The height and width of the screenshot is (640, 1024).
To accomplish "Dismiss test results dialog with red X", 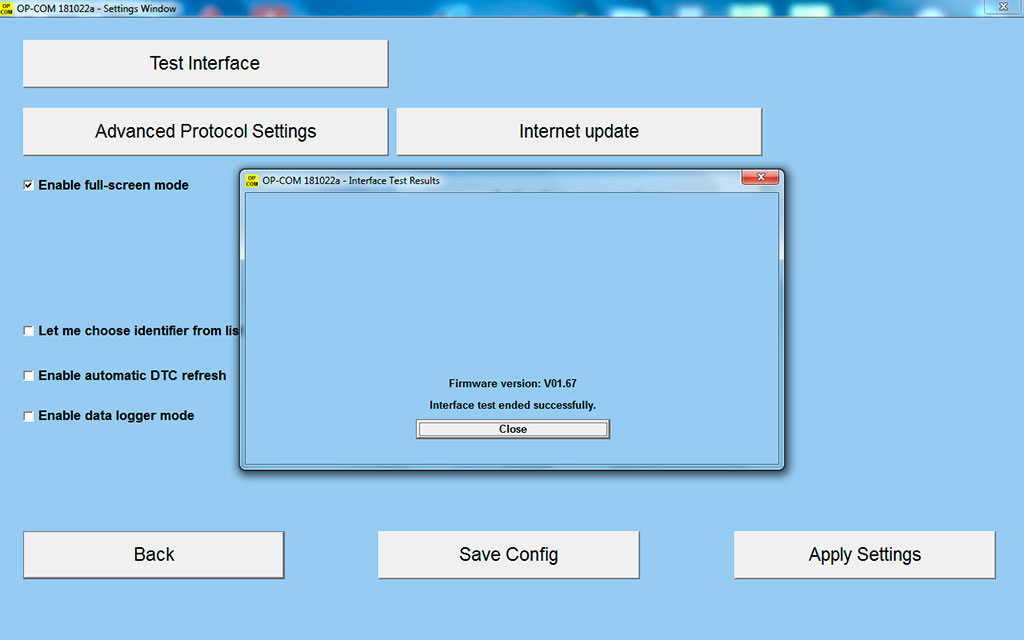I will [x=760, y=177].
